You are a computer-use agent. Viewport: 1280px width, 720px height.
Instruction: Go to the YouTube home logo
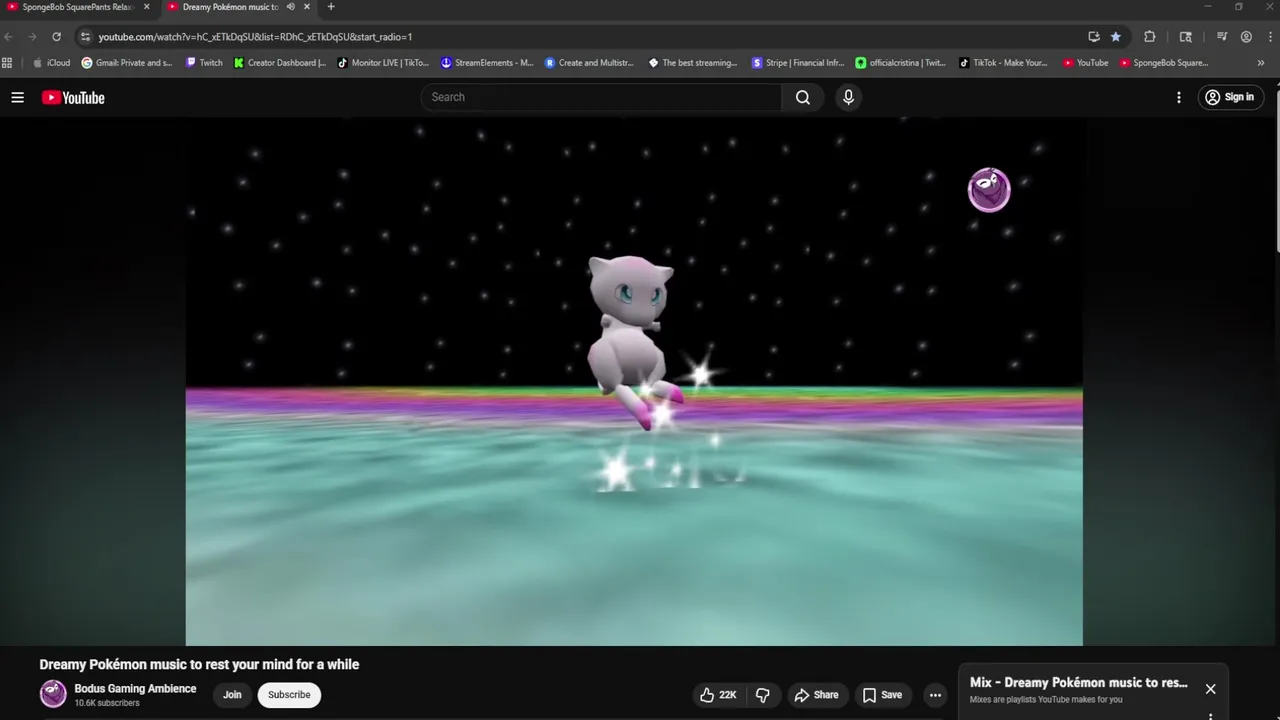73,97
